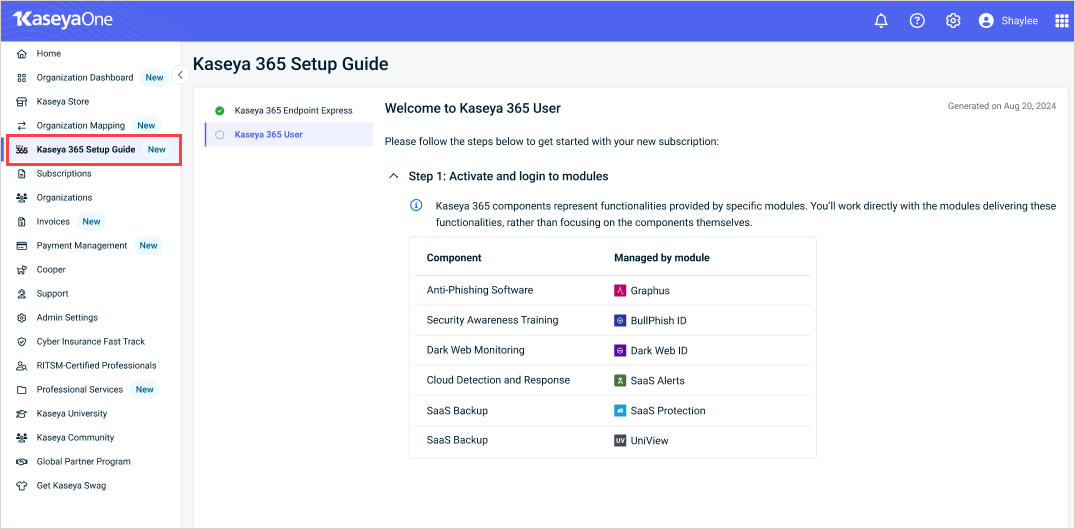Screen dimensions: 1075x529
Task: Click the New badge beside Organization Dashboard
Action: [154, 77]
